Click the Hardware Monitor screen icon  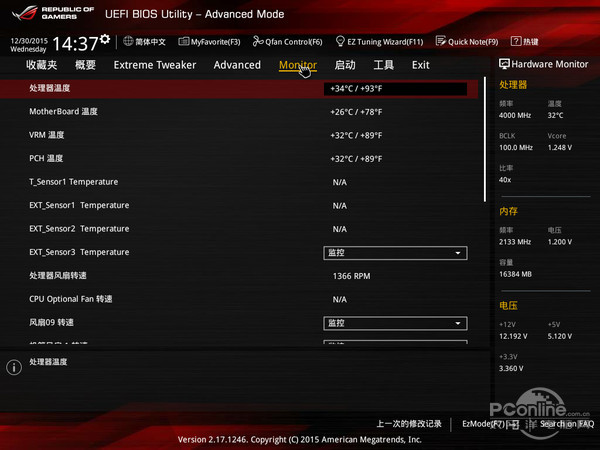pos(504,64)
